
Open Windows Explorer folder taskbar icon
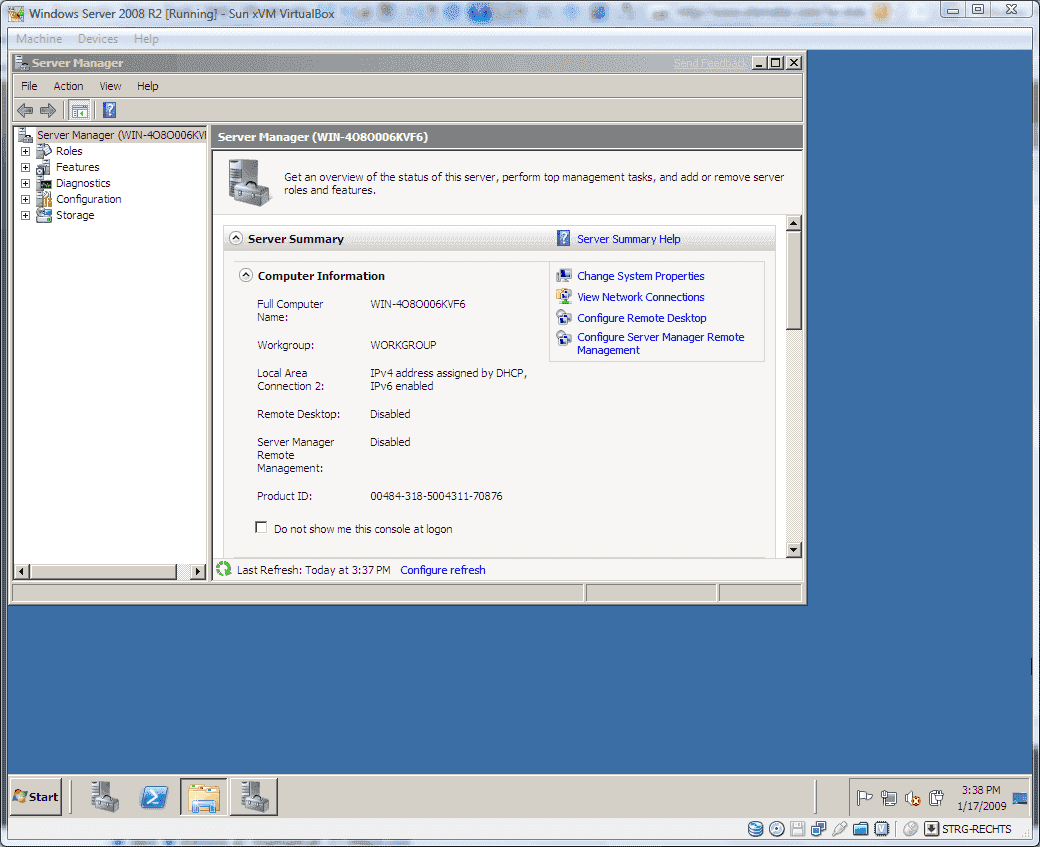204,797
